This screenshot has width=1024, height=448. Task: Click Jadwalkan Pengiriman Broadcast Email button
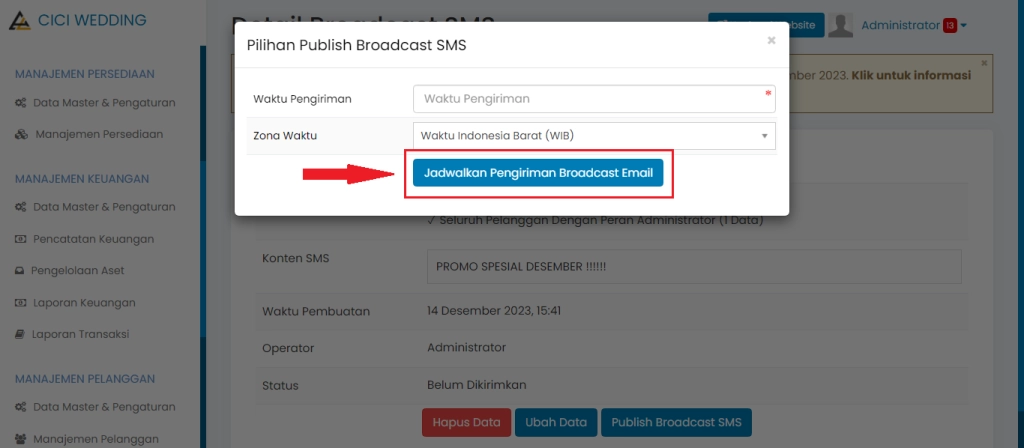(x=538, y=172)
